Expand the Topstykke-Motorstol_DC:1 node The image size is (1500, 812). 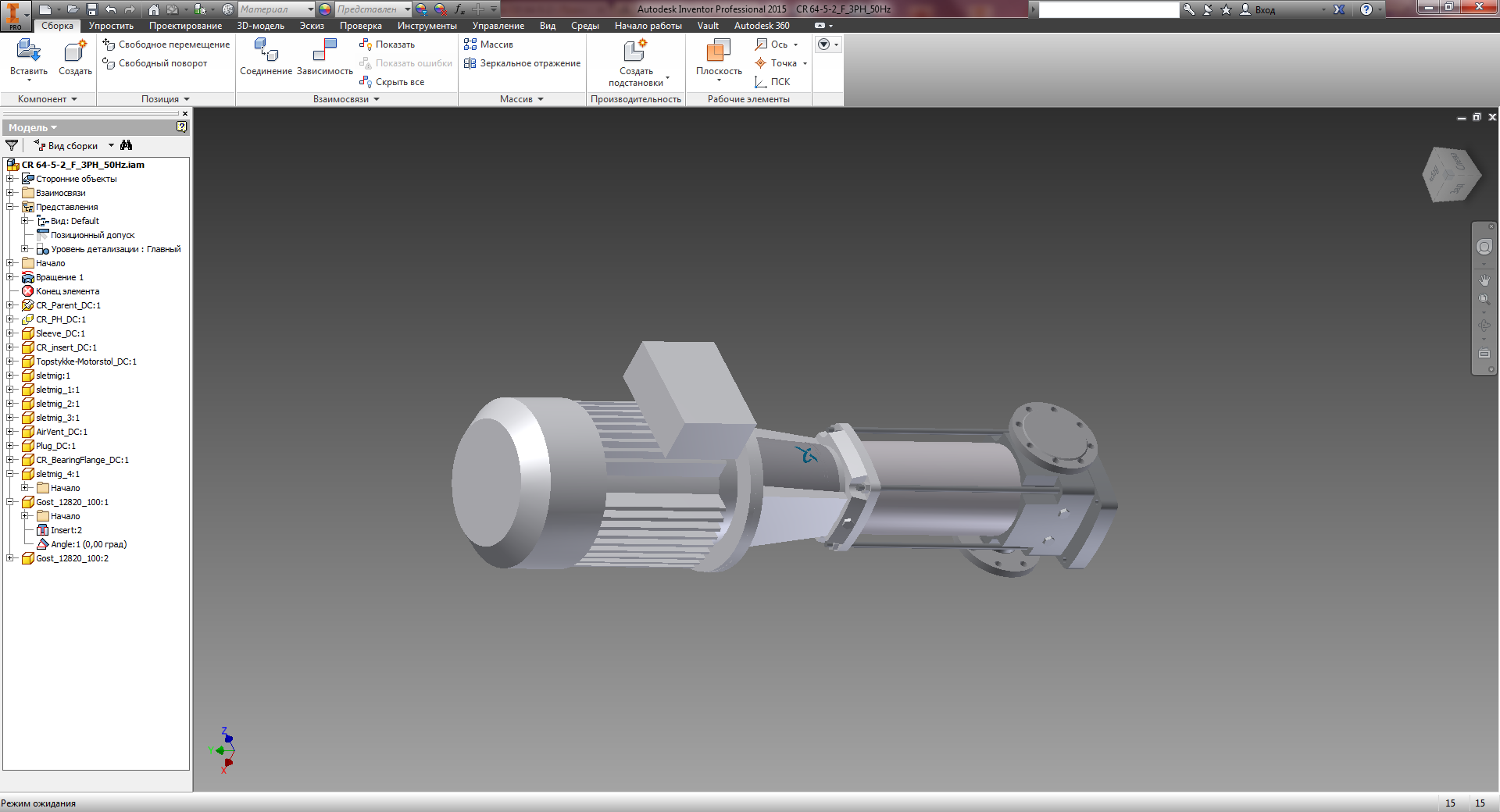[10, 361]
